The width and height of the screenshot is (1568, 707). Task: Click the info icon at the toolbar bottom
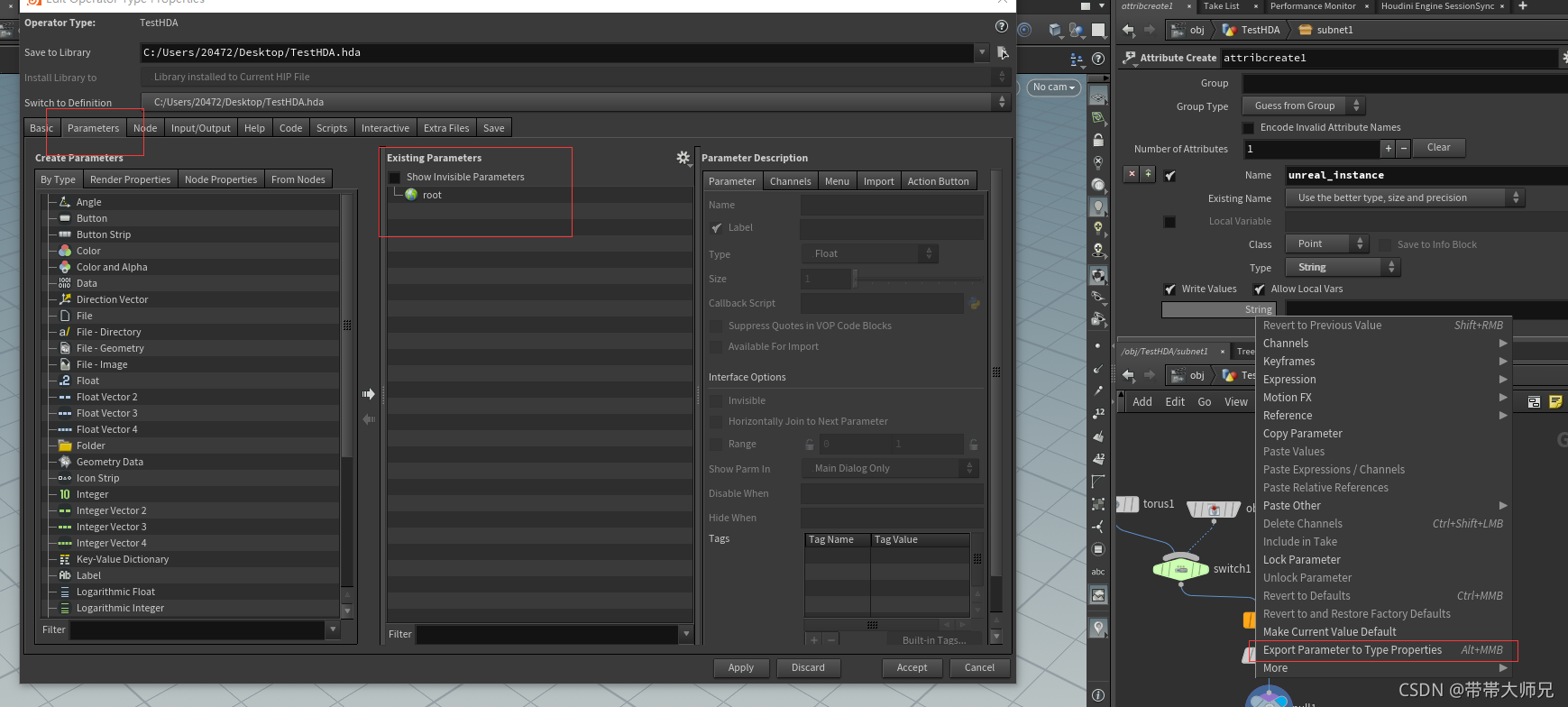click(1098, 695)
